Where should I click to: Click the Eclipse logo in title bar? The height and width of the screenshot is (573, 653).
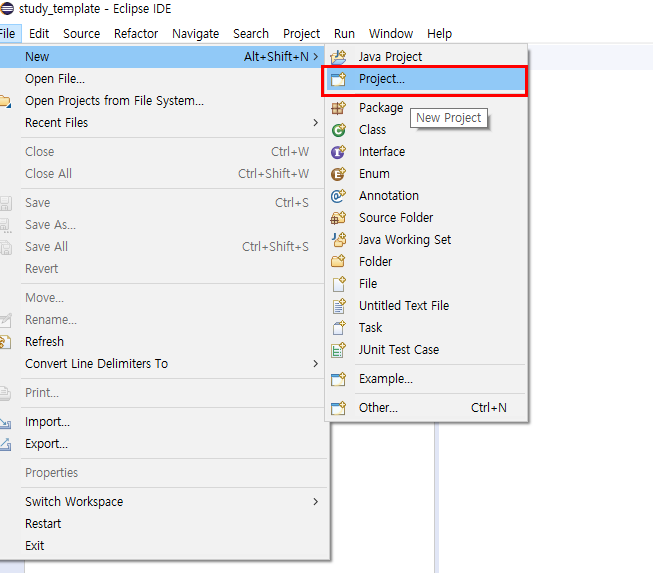[x=7, y=9]
